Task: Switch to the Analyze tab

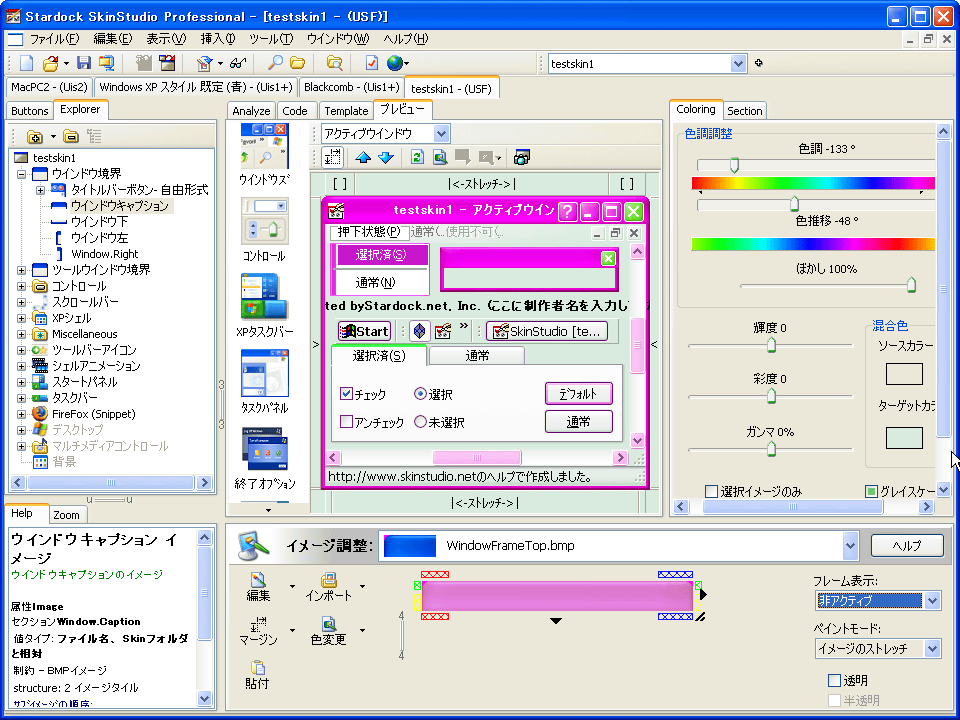Action: (251, 111)
